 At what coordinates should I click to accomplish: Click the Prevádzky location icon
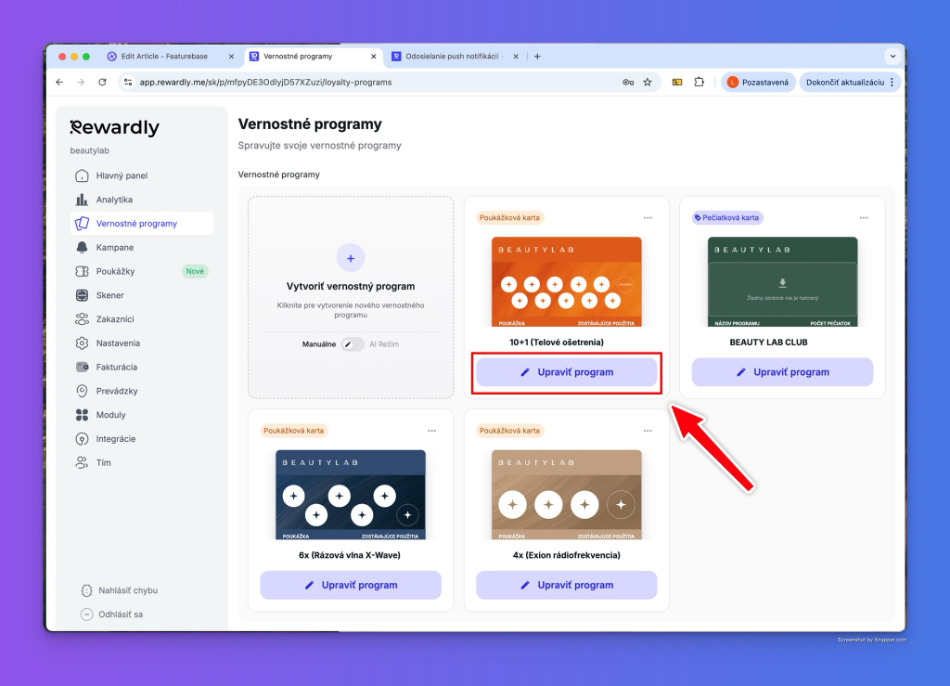82,391
